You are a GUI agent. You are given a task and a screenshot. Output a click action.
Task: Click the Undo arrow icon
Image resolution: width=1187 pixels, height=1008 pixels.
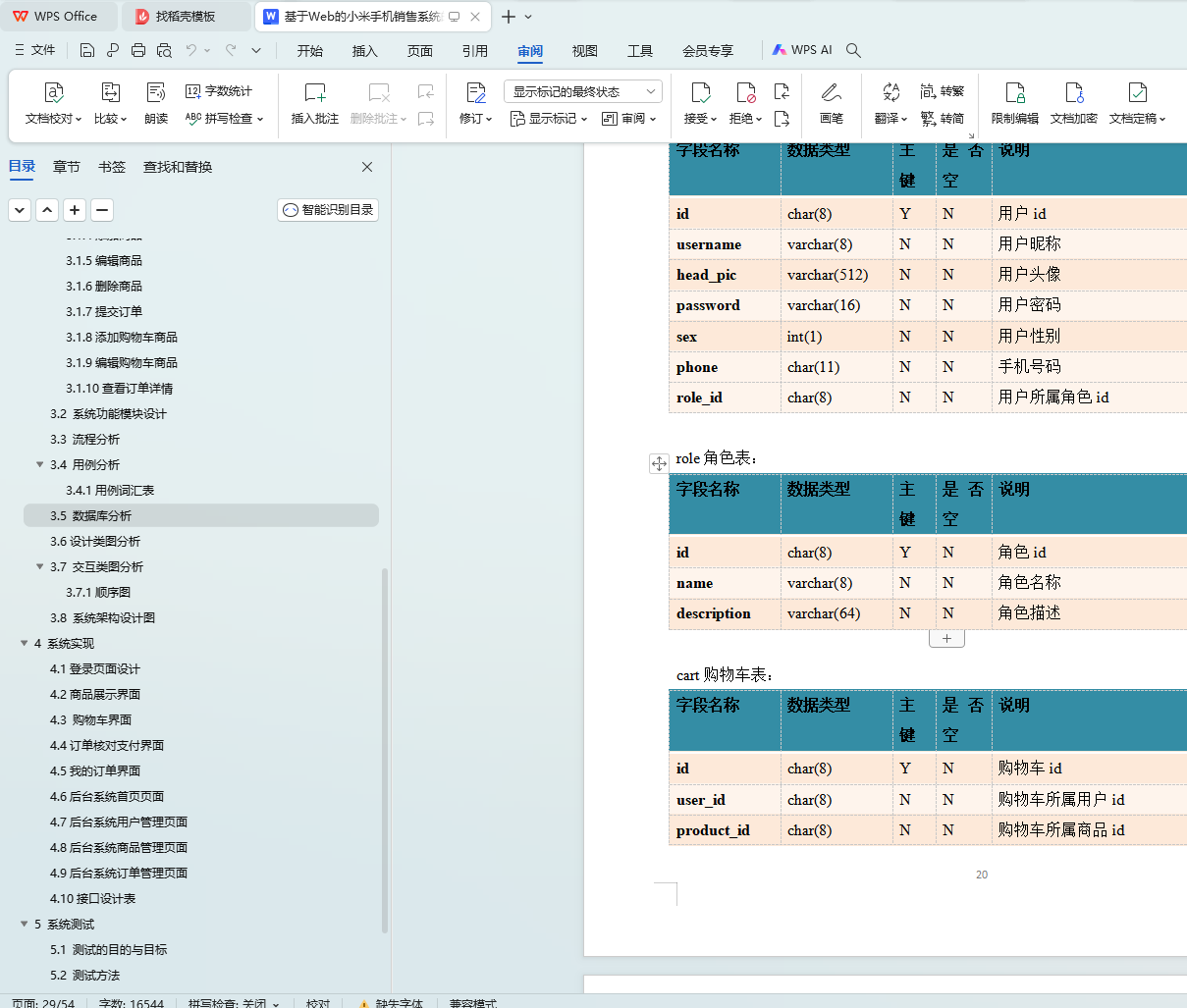(191, 50)
